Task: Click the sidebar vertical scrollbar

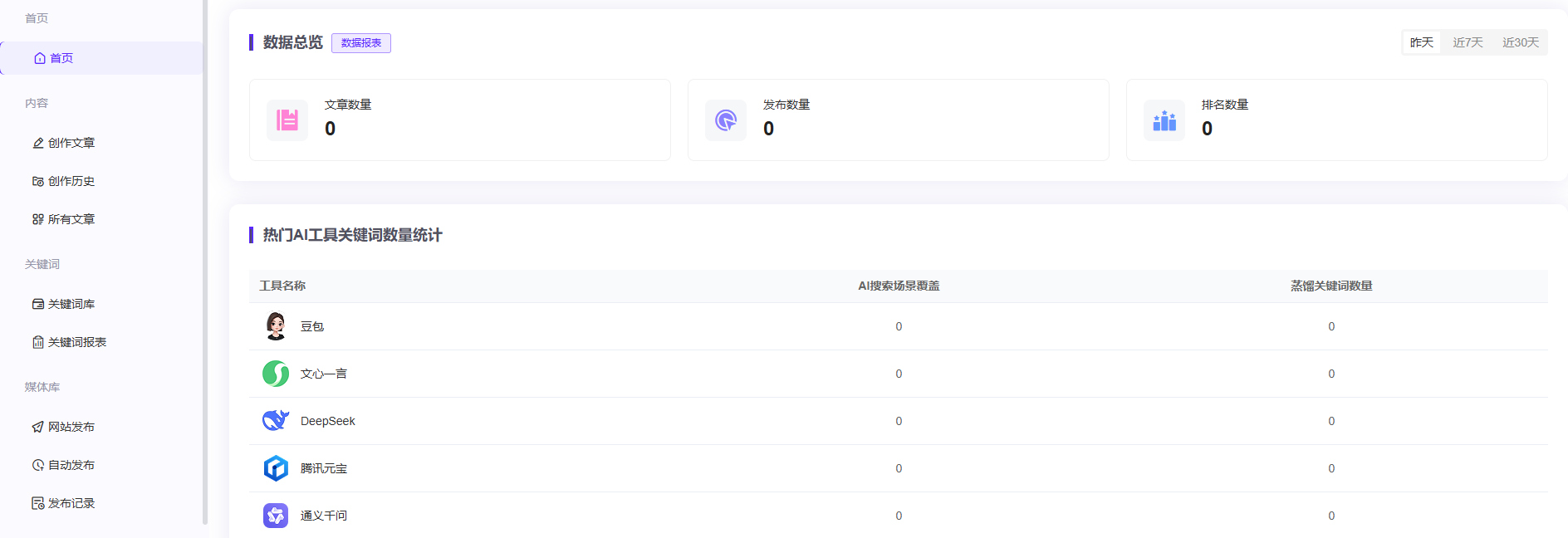Action: 205,262
